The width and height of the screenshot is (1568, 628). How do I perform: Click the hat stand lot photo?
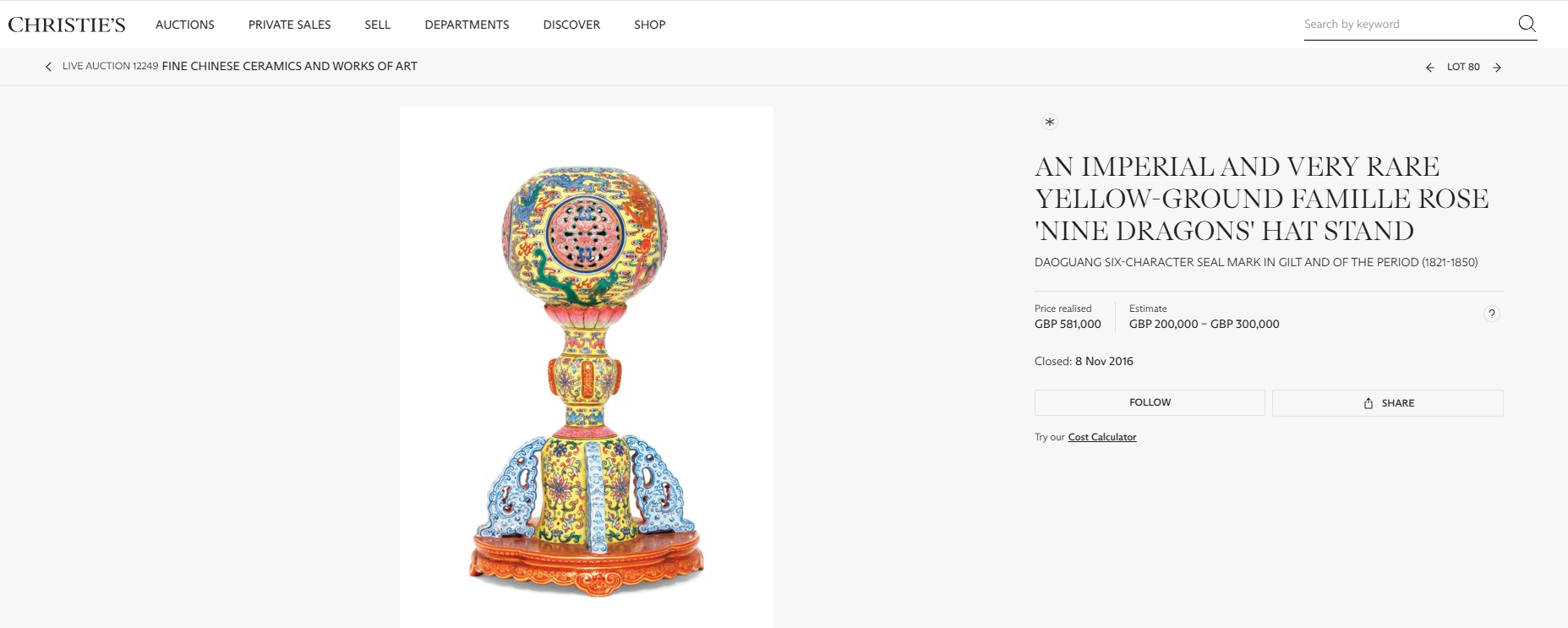coord(586,363)
